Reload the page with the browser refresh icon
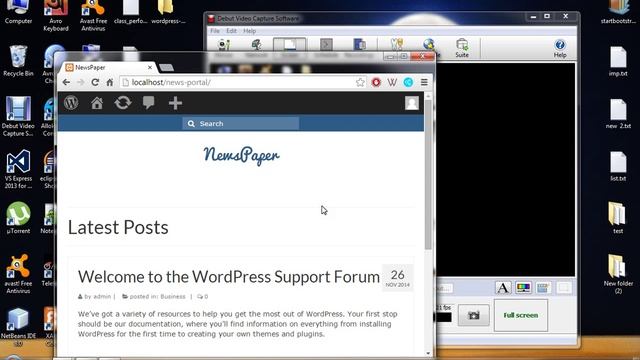This screenshot has width=640, height=360. 95,82
